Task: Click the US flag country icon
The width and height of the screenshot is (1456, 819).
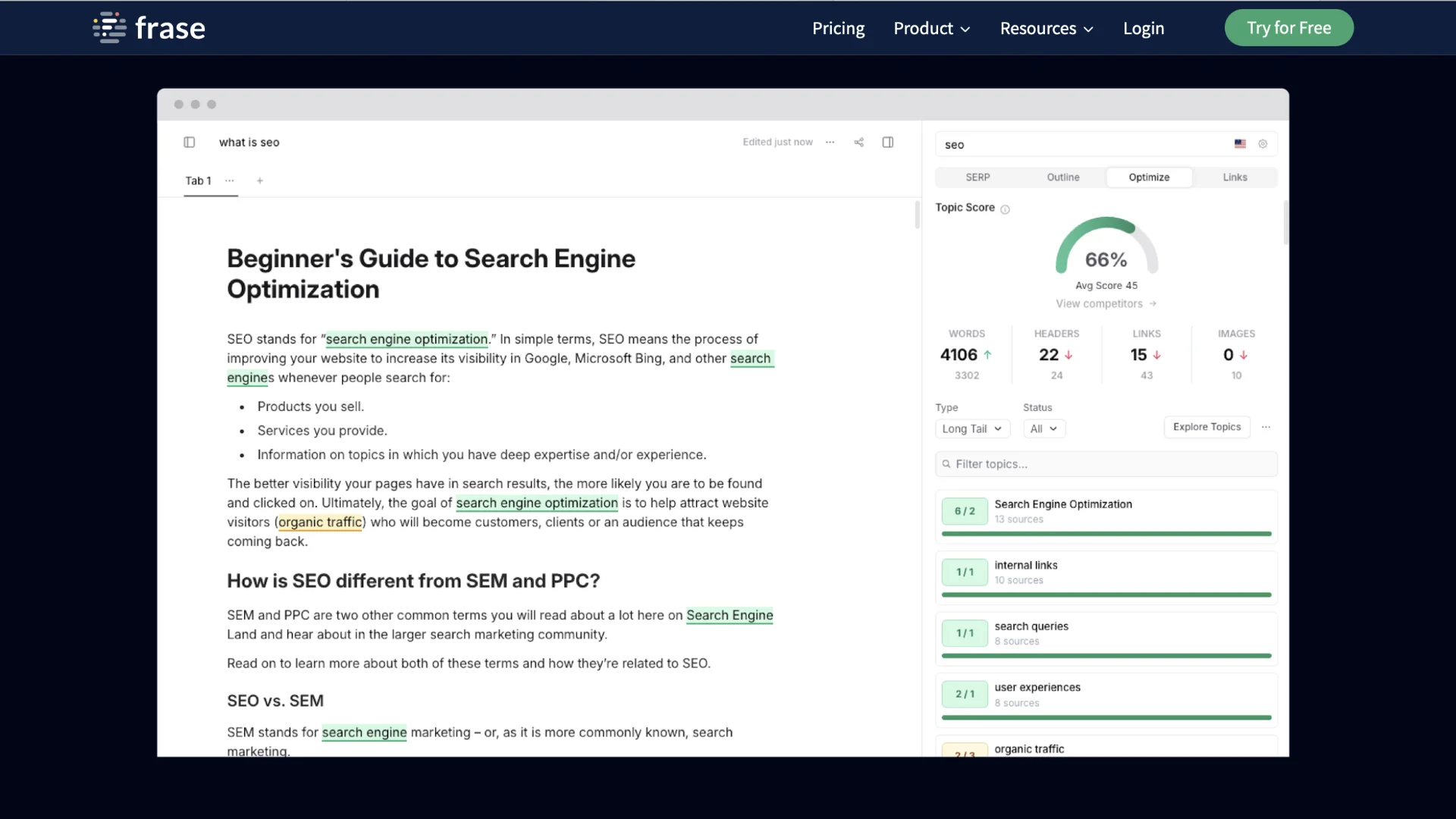Action: click(x=1240, y=144)
